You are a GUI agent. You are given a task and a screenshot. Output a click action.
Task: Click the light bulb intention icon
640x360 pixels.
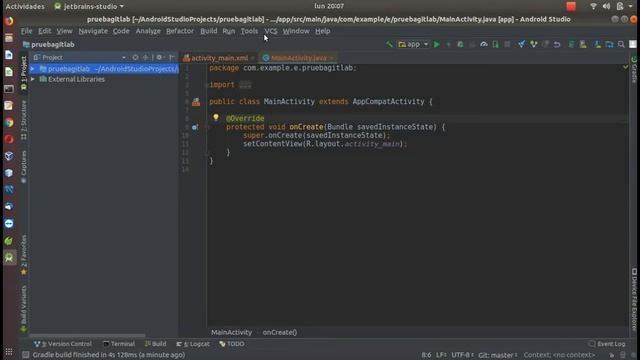216,118
